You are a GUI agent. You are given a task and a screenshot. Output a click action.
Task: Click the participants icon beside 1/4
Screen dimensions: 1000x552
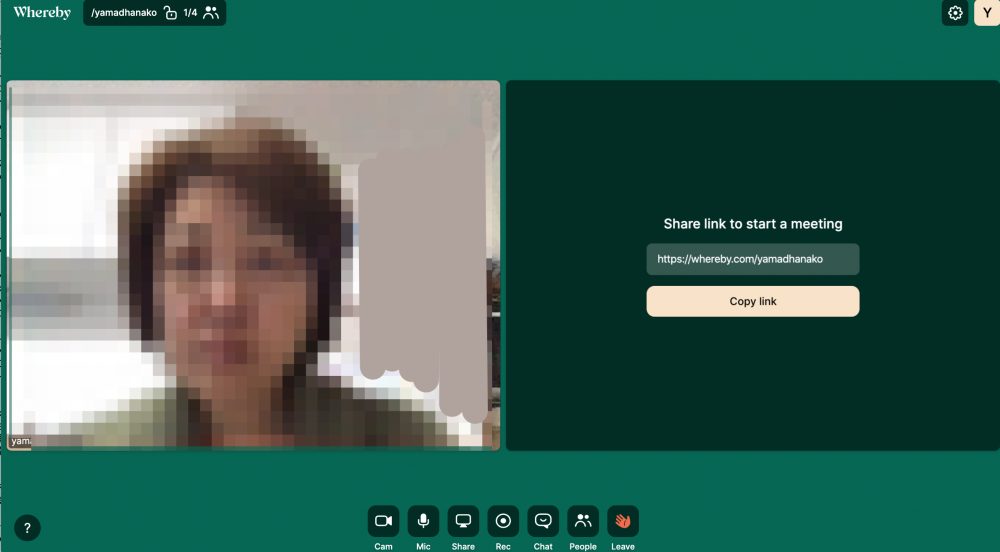210,13
